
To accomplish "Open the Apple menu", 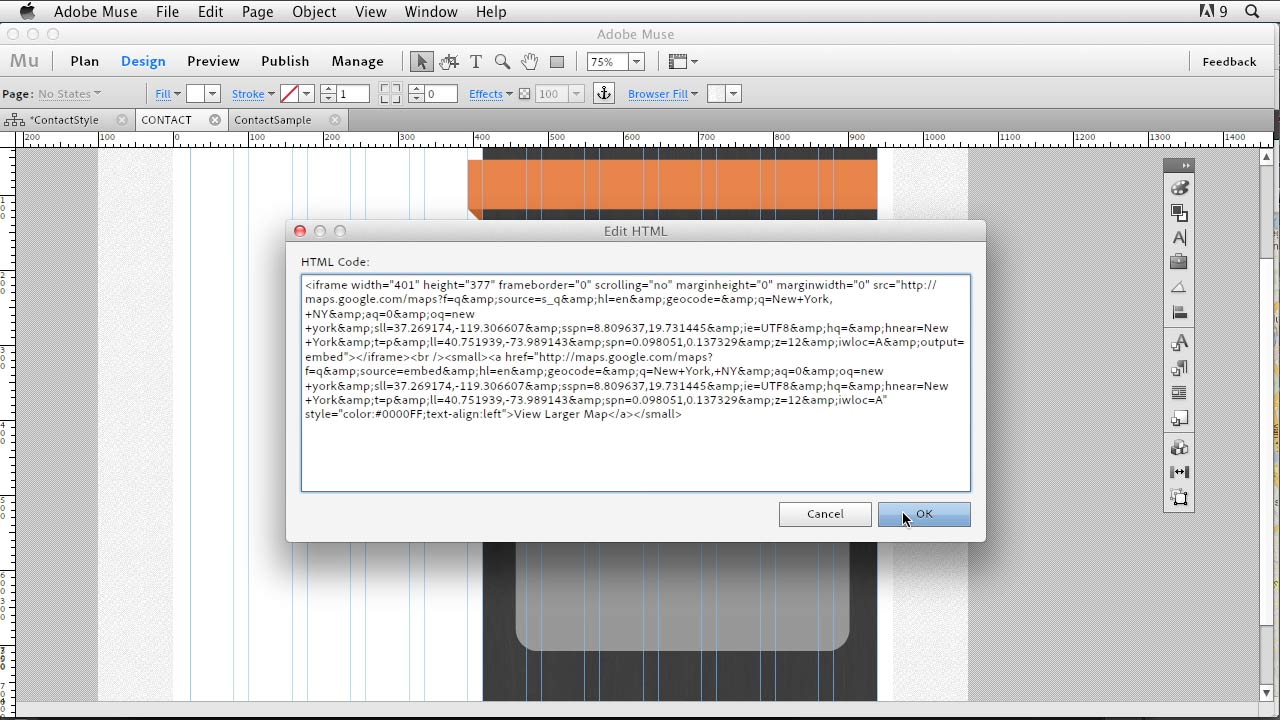I will click(27, 12).
